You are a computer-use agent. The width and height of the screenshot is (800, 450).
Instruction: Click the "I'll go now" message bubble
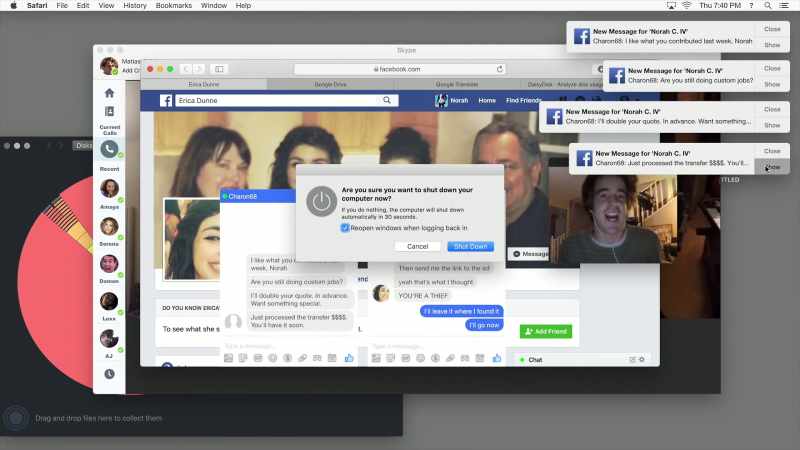pyautogui.click(x=484, y=325)
